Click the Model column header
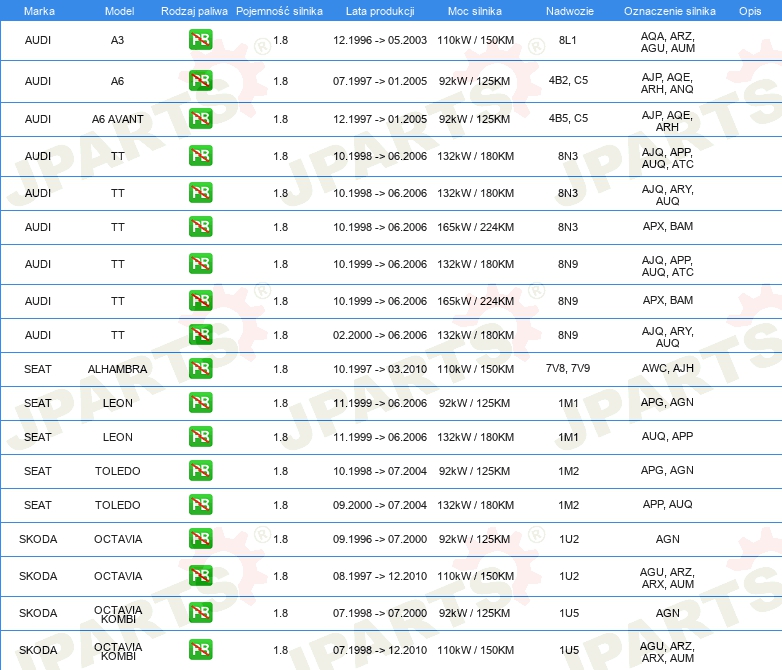The width and height of the screenshot is (782, 670). (x=119, y=11)
